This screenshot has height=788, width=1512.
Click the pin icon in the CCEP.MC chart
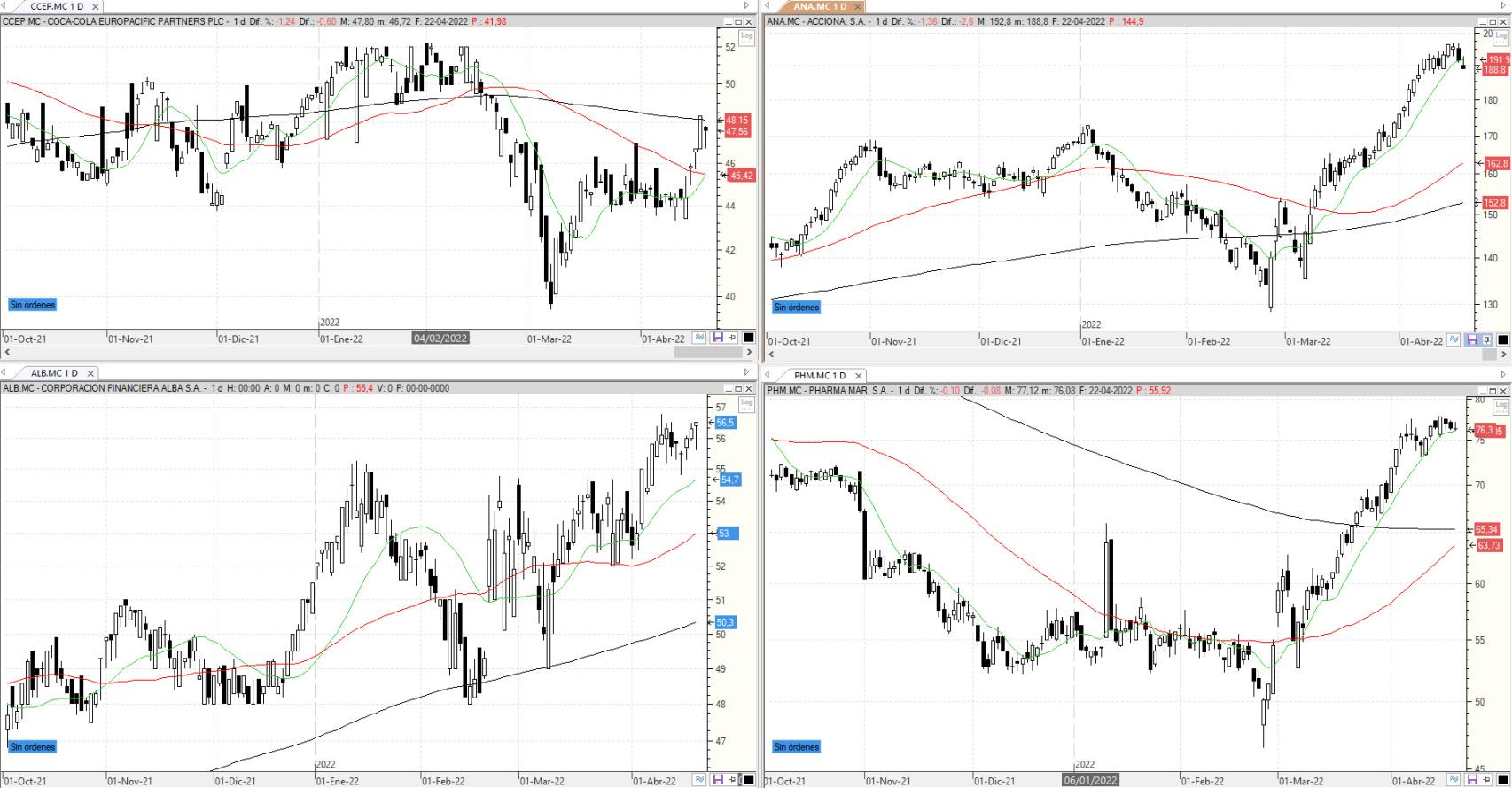click(x=732, y=338)
